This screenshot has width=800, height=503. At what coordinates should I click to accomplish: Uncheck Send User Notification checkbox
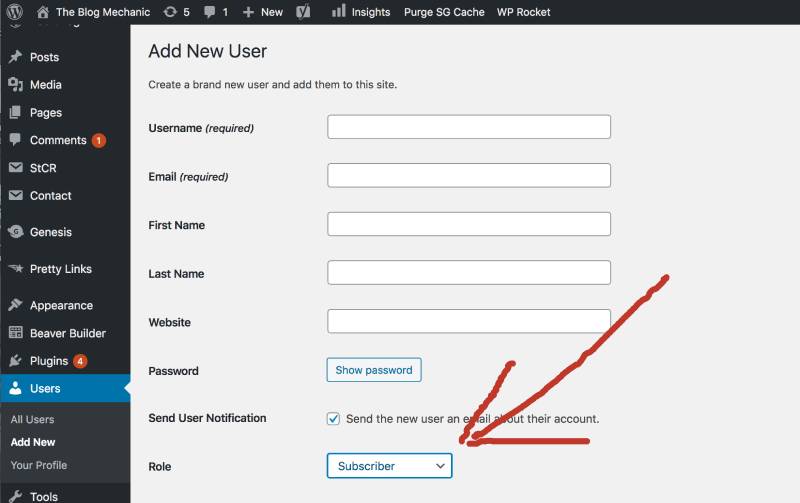point(334,419)
